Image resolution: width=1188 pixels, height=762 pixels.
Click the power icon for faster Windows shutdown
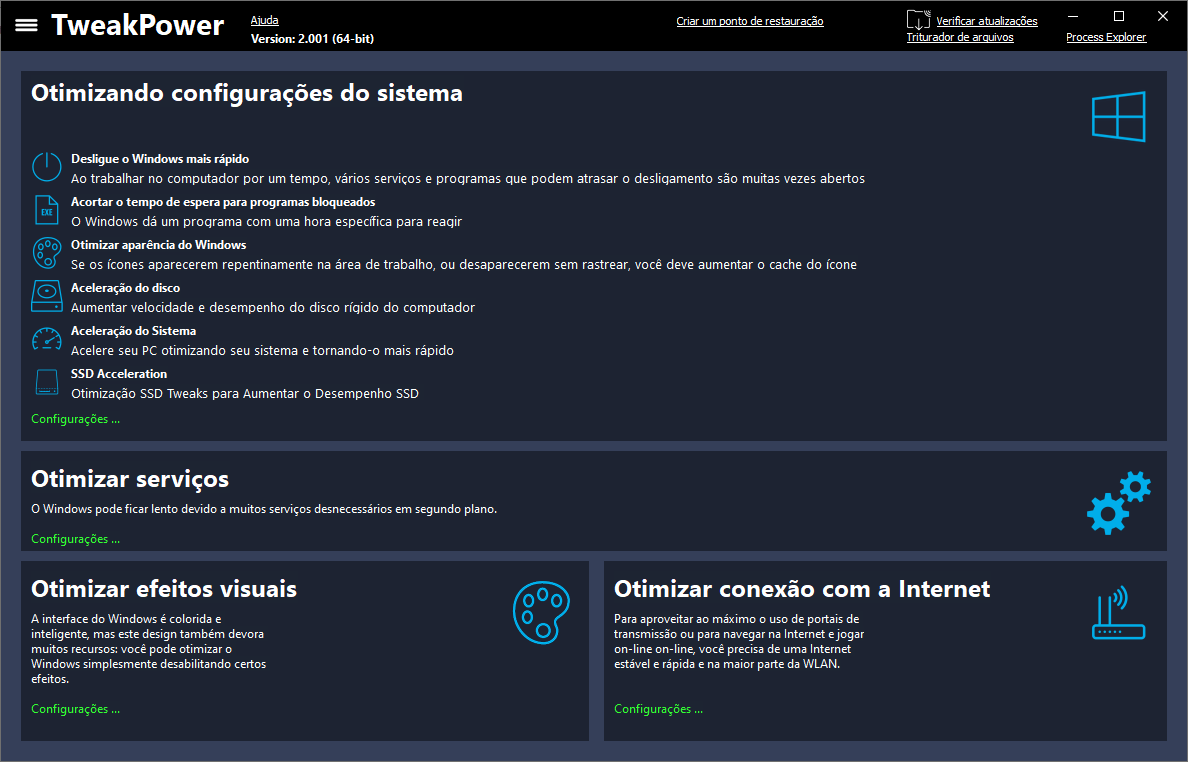[46, 167]
